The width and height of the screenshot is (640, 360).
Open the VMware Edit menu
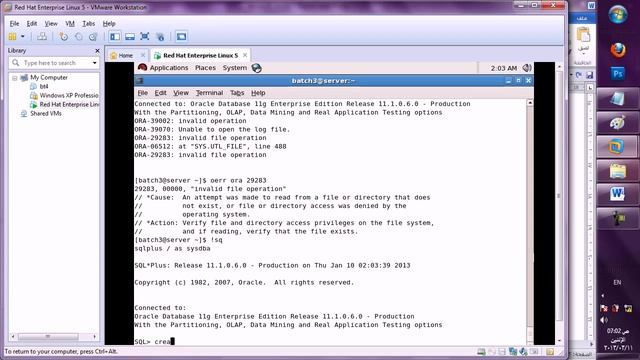(x=32, y=24)
